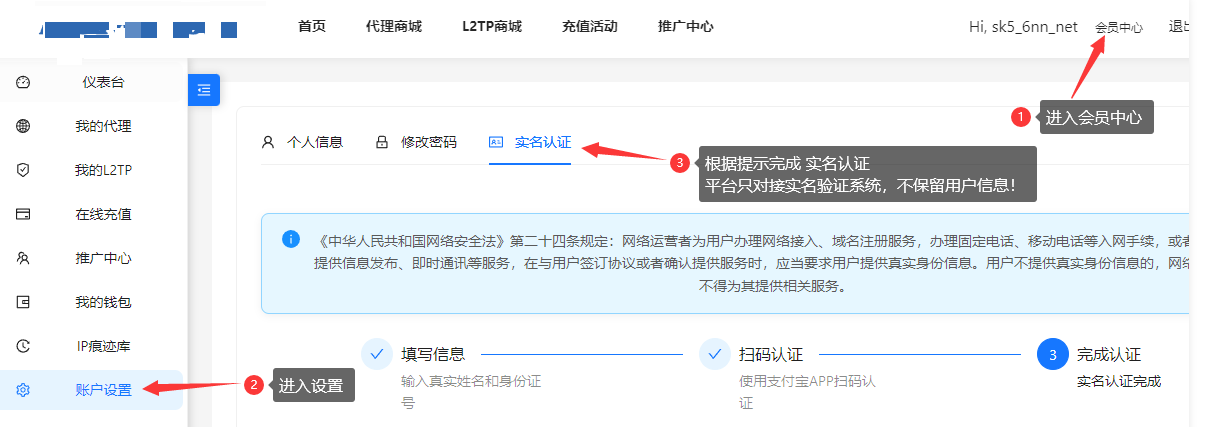Click the dashboard gauge icon in sidebar
This screenshot has height=427, width=1210.
[x=23, y=82]
